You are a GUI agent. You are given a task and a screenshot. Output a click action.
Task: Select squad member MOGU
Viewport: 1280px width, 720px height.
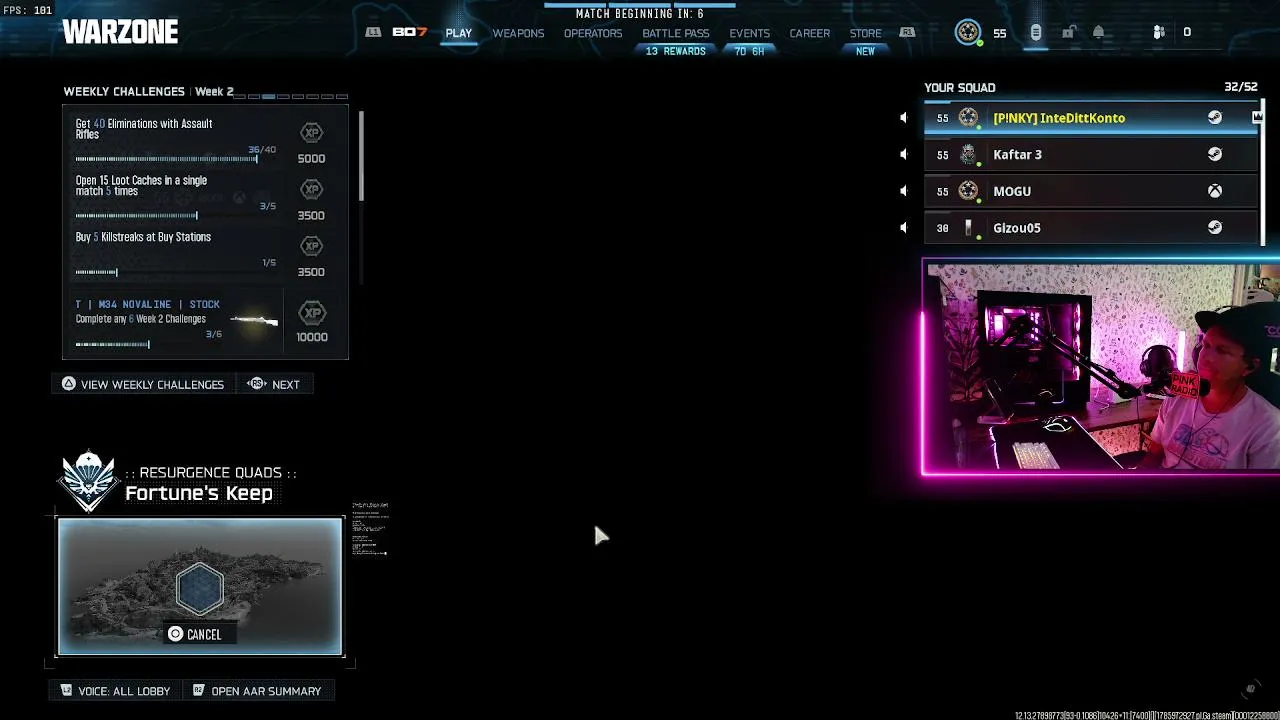click(x=1092, y=191)
